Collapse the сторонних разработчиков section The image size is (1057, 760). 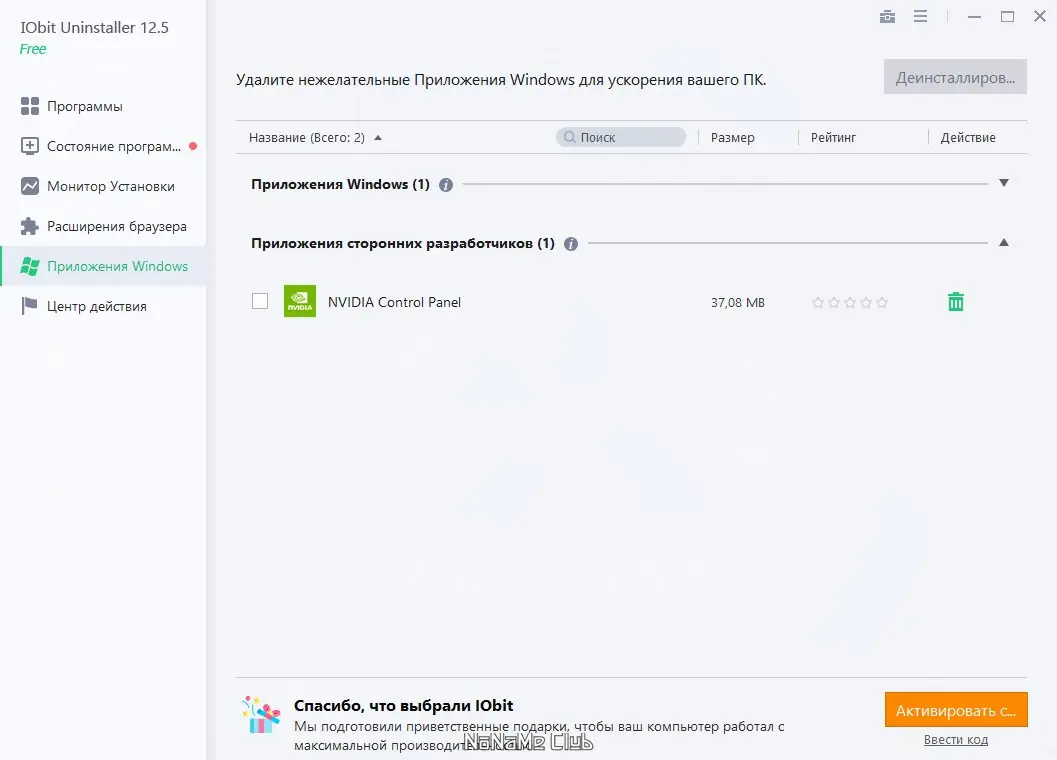pos(1004,242)
